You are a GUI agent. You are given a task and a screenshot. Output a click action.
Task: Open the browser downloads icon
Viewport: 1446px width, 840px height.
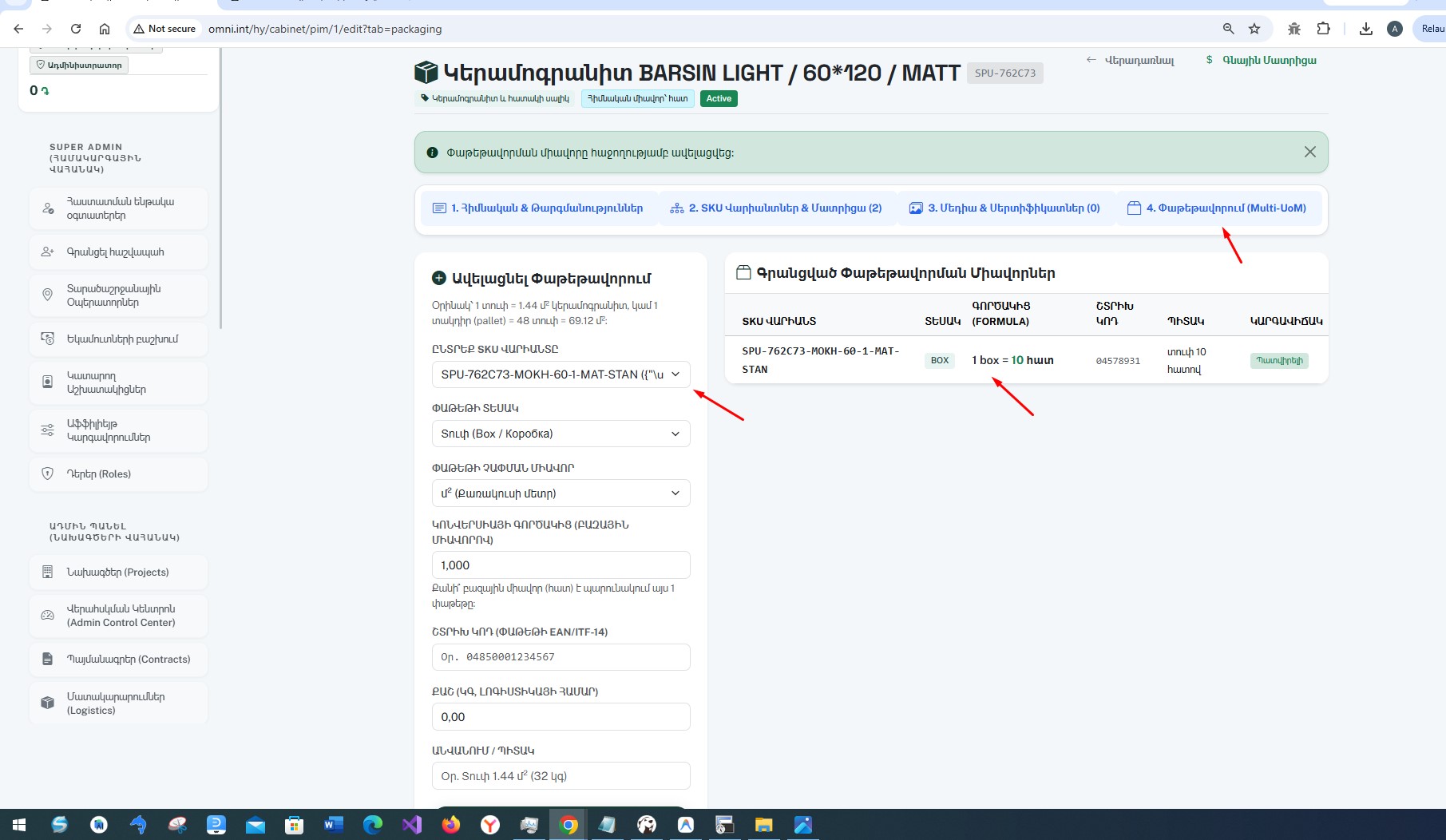click(1366, 29)
